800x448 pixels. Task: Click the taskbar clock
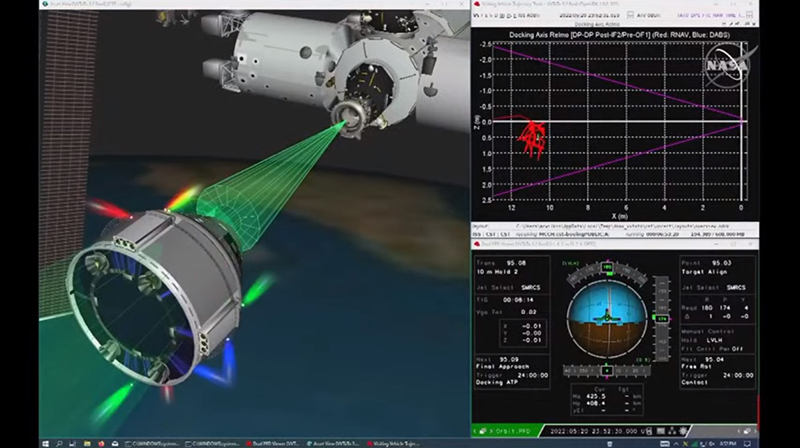tap(728, 444)
